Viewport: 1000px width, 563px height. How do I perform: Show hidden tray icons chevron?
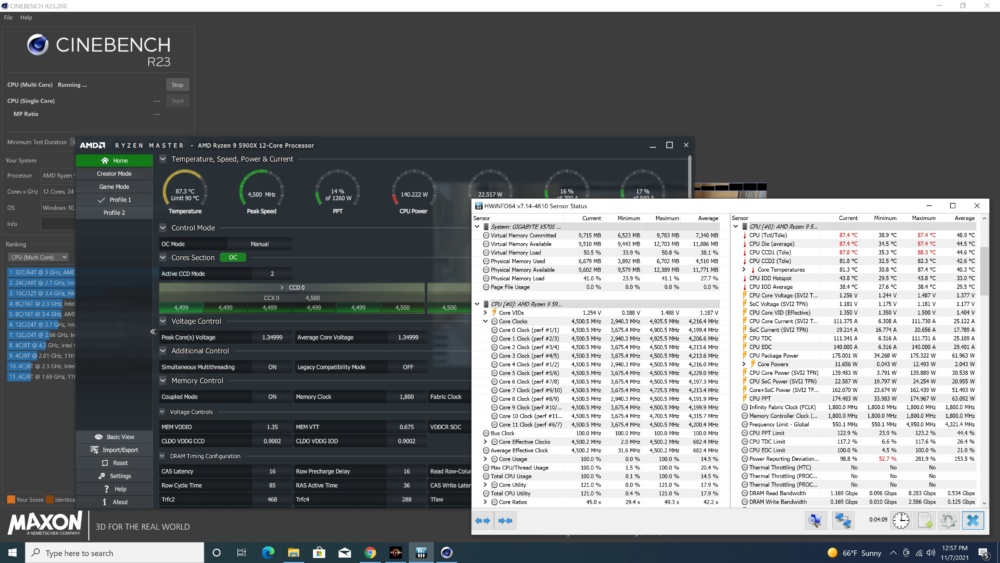pos(893,553)
